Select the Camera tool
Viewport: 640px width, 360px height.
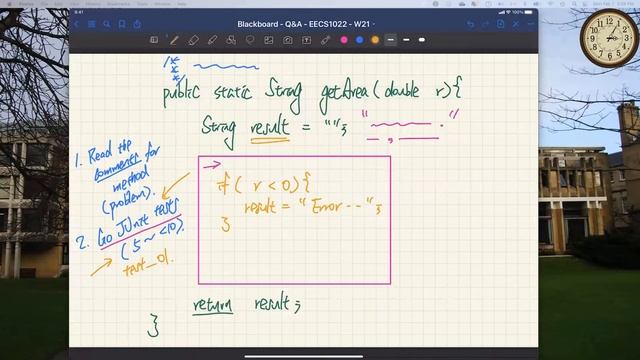pyautogui.click(x=288, y=40)
